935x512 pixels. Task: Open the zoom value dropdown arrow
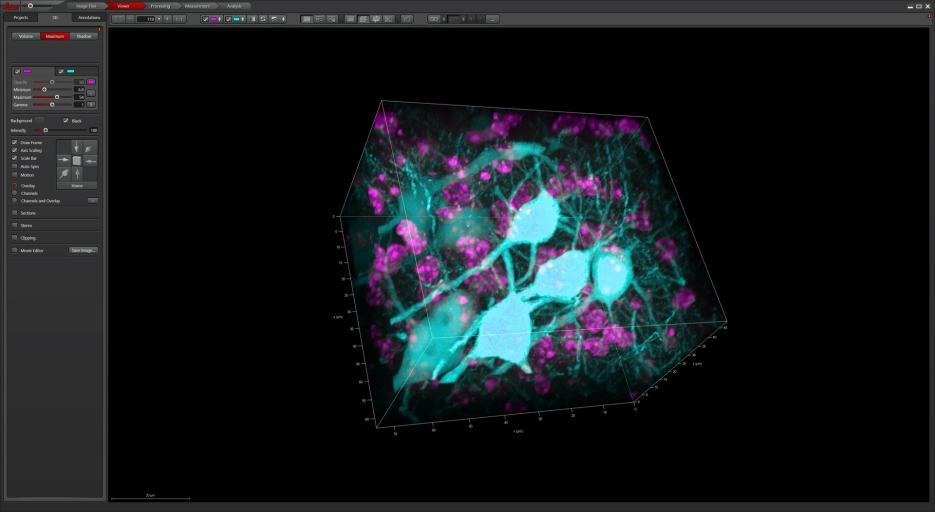click(x=159, y=19)
